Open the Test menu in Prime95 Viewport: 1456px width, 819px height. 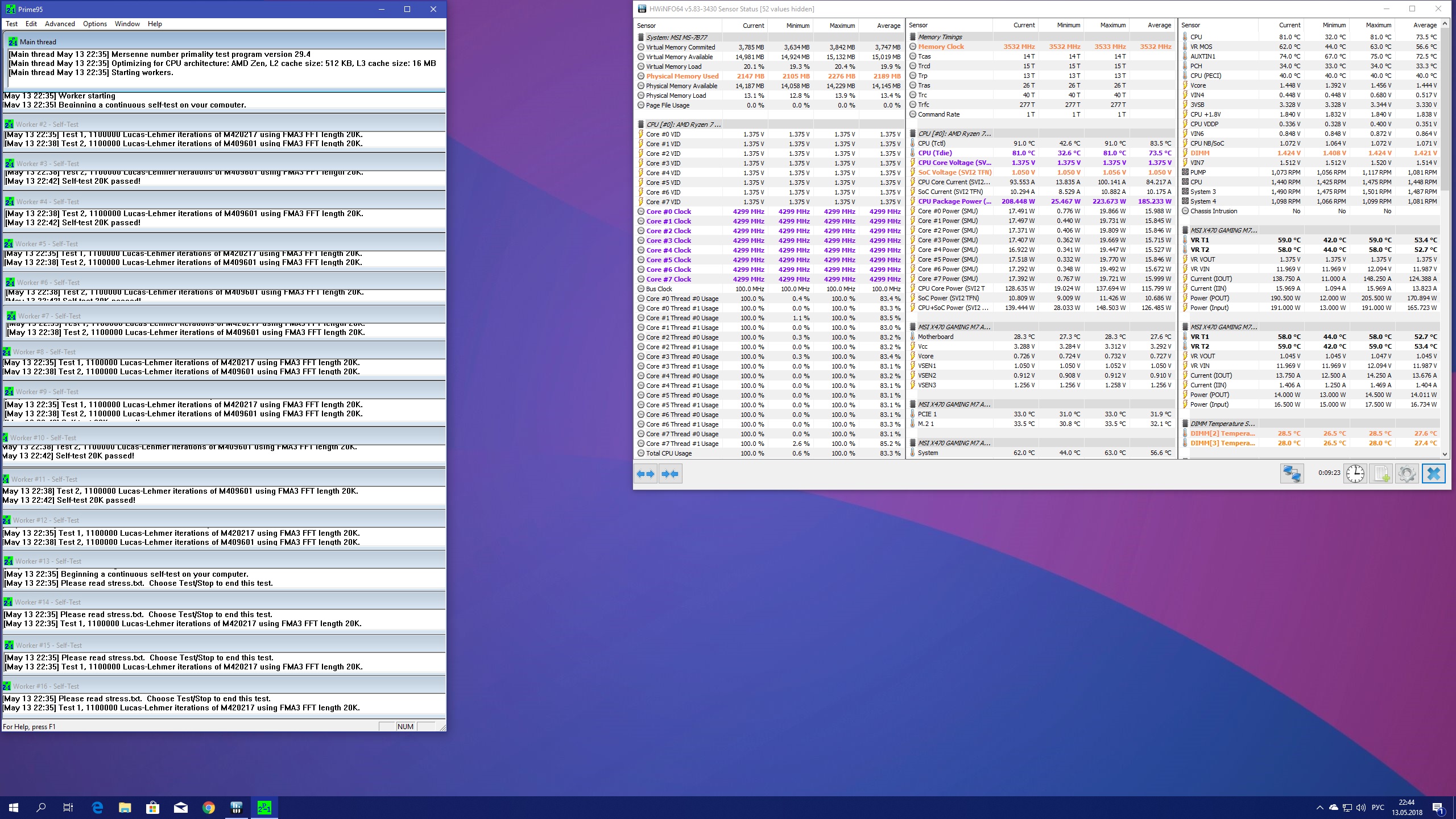click(x=11, y=24)
